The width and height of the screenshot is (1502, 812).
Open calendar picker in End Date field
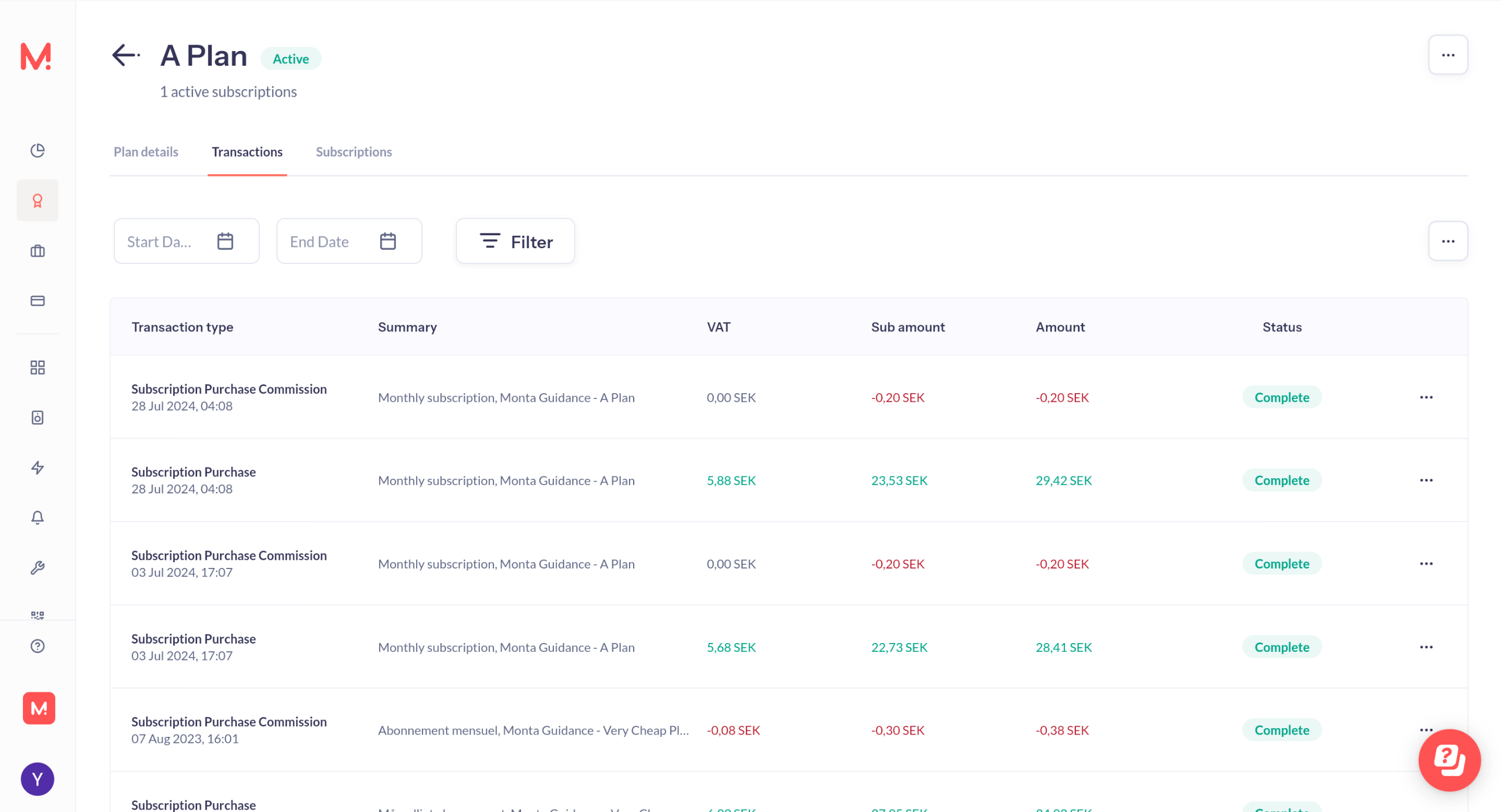[388, 241]
